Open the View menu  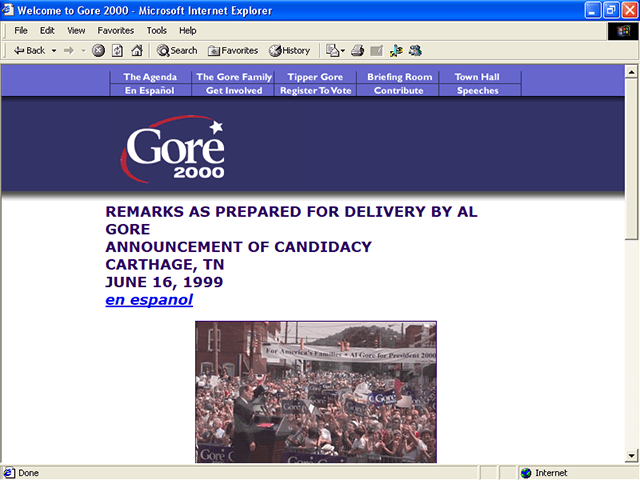[76, 31]
